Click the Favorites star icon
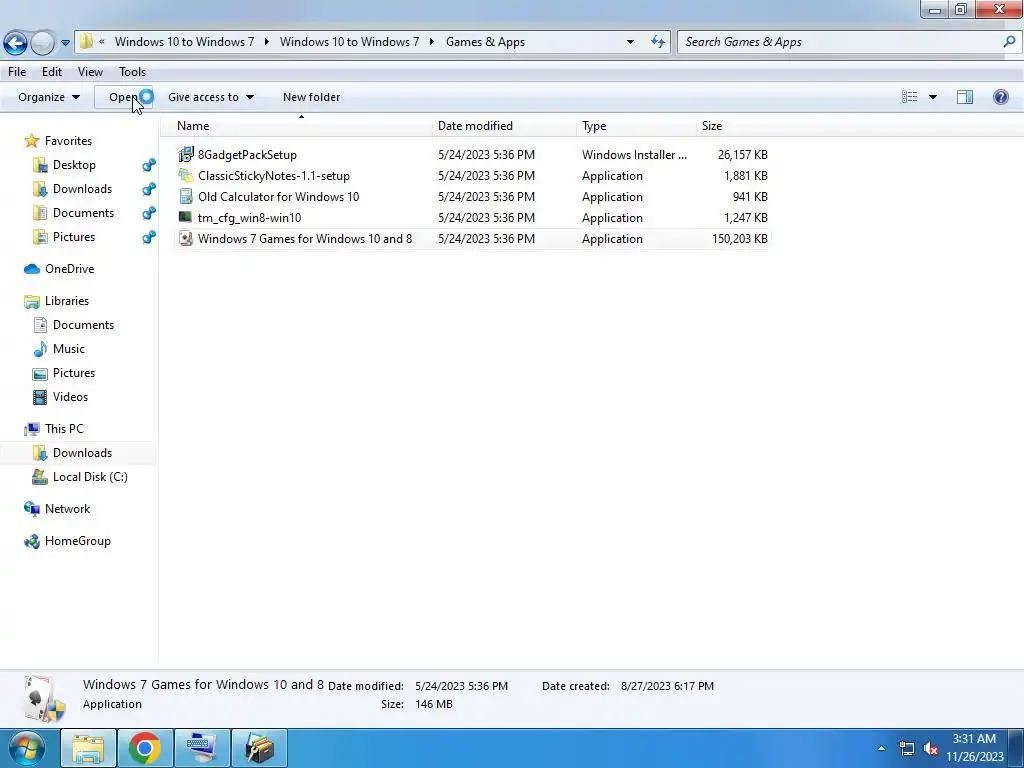Viewport: 1024px width, 768px height. (x=31, y=140)
